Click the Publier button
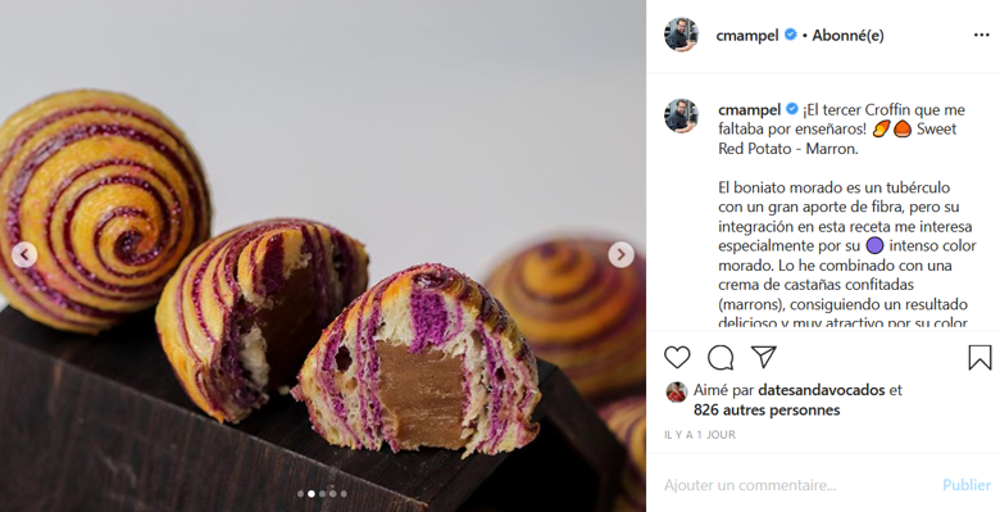This screenshot has height=512, width=1000. pyautogui.click(x=967, y=485)
